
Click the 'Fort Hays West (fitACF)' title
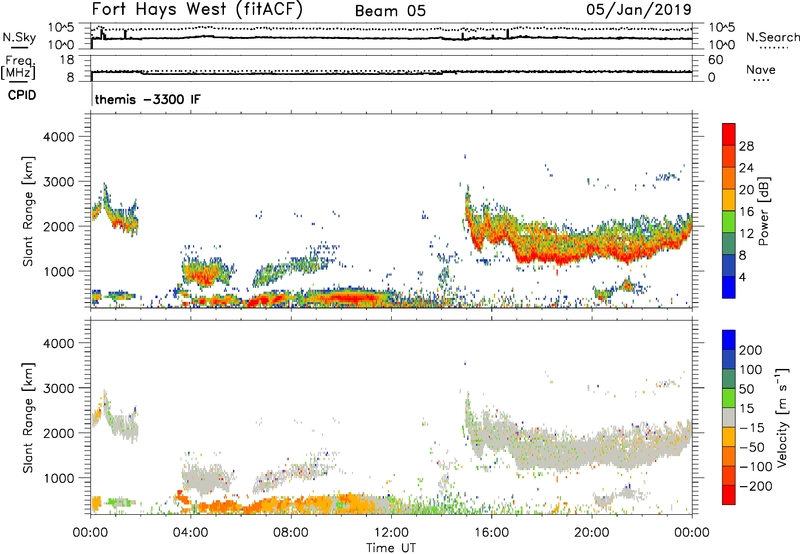(x=197, y=9)
